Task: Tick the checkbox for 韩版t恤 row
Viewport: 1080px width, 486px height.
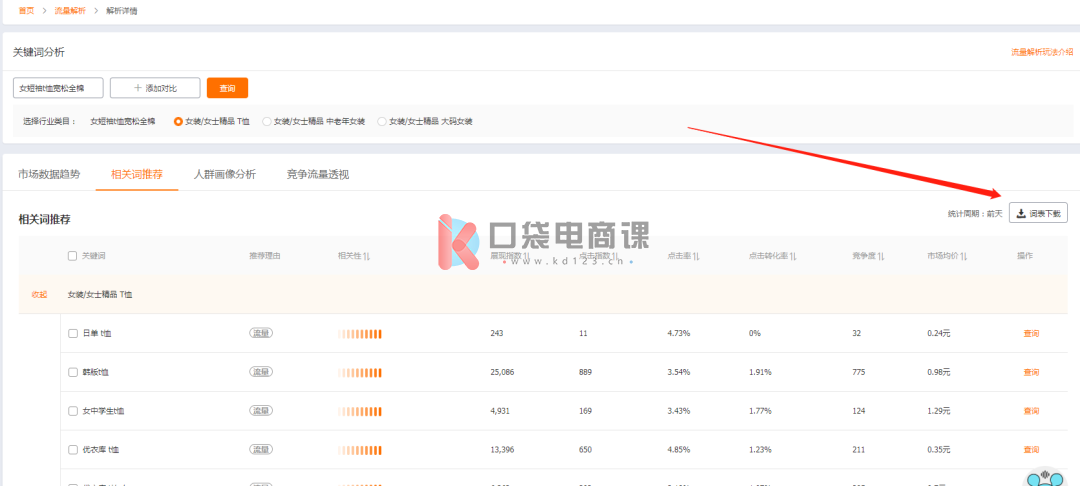Action: click(x=72, y=372)
